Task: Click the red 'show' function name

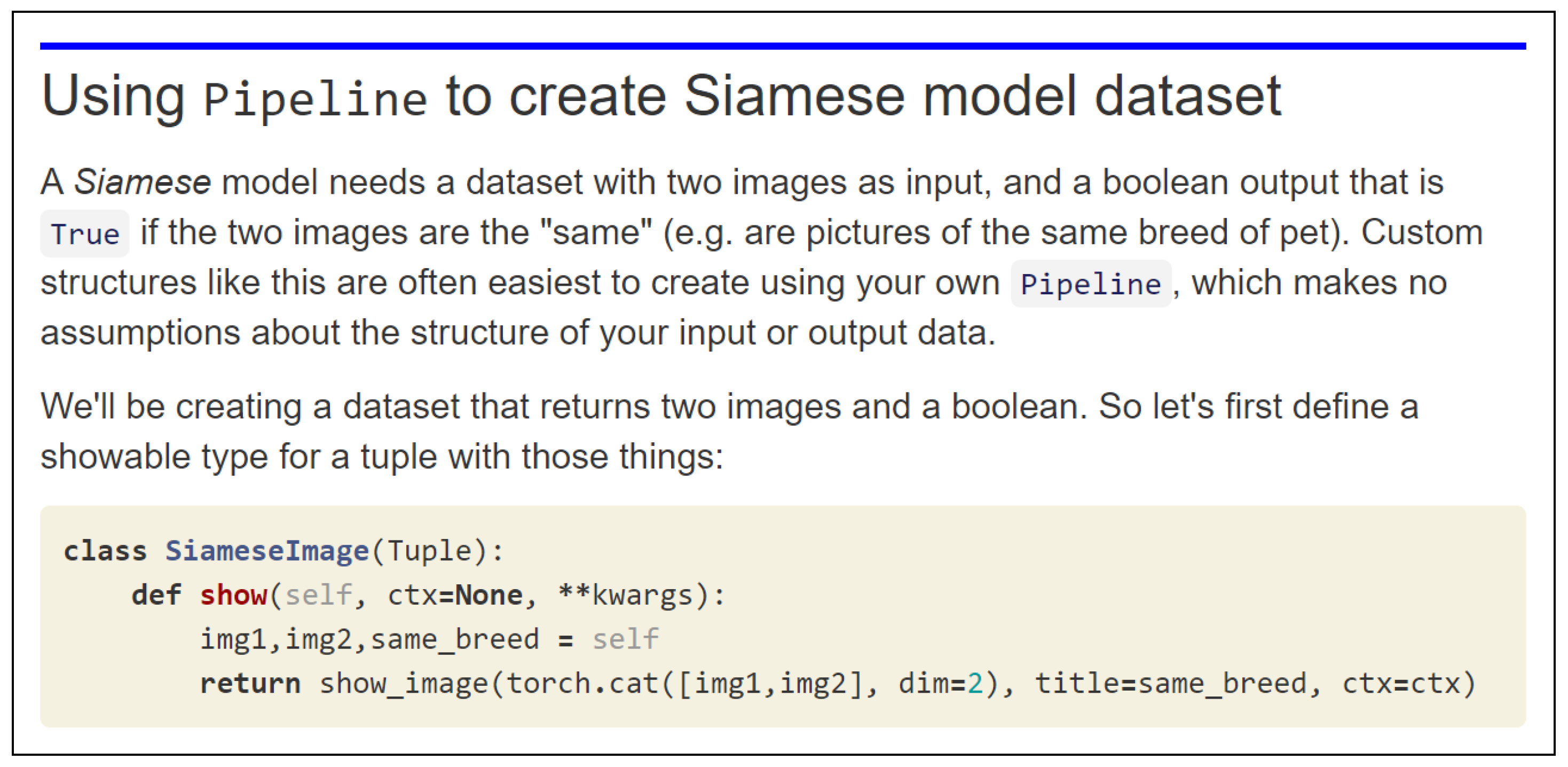Action: point(234,595)
